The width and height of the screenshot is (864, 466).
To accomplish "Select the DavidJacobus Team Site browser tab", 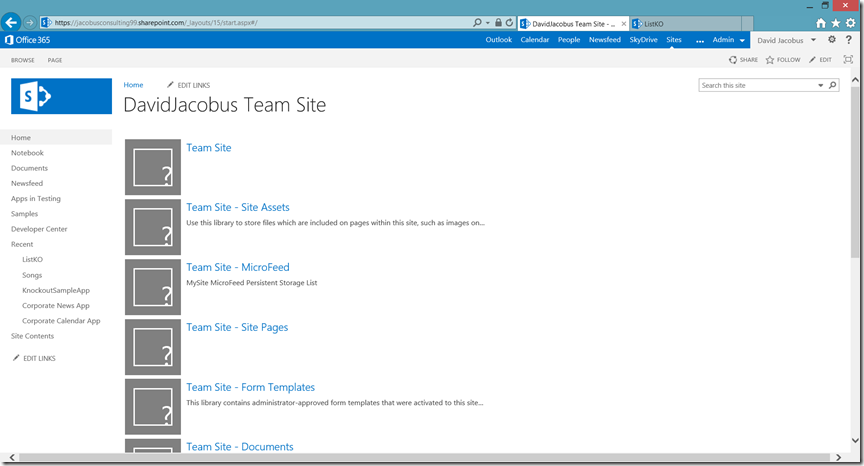I will coord(573,24).
